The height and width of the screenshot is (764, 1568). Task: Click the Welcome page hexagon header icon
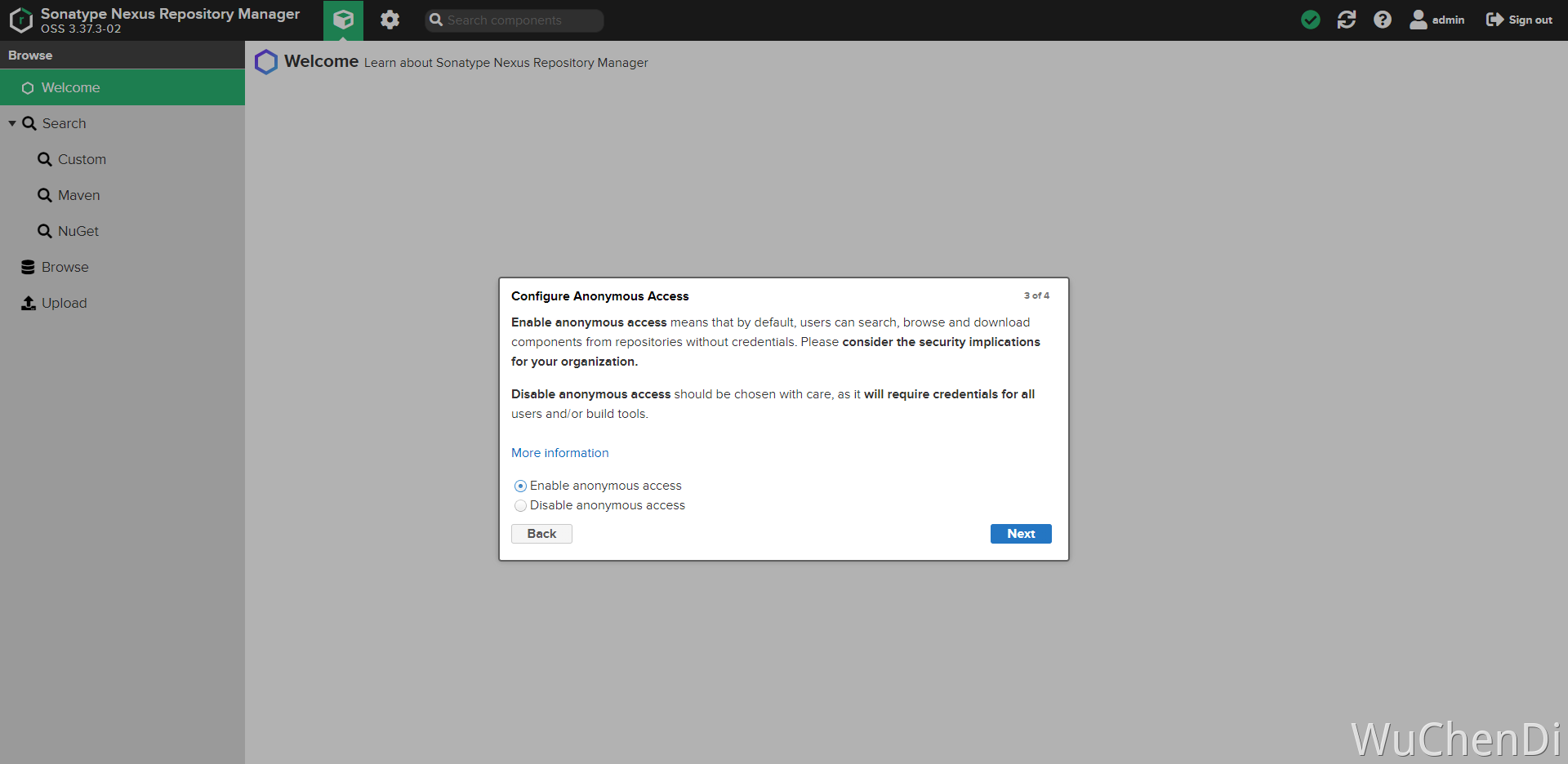pos(266,62)
